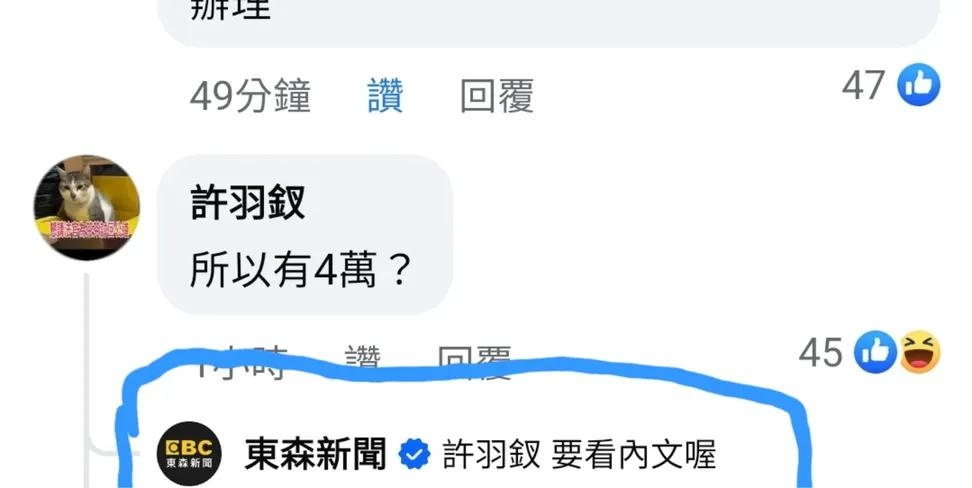Viewport: 972px width, 488px height.
Task: Click the laughing haha reaction emoji
Action: point(920,352)
